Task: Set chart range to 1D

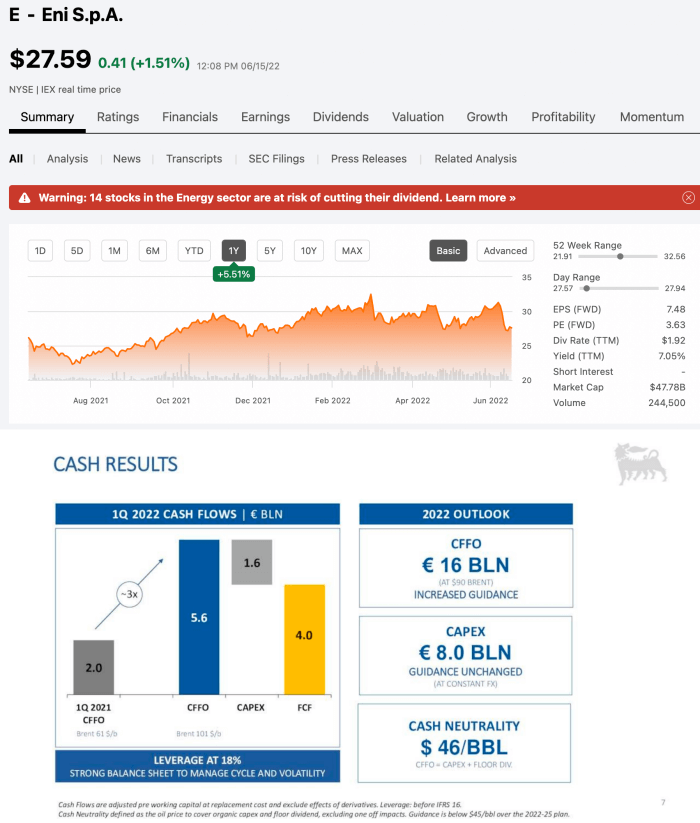Action: pyautogui.click(x=40, y=250)
